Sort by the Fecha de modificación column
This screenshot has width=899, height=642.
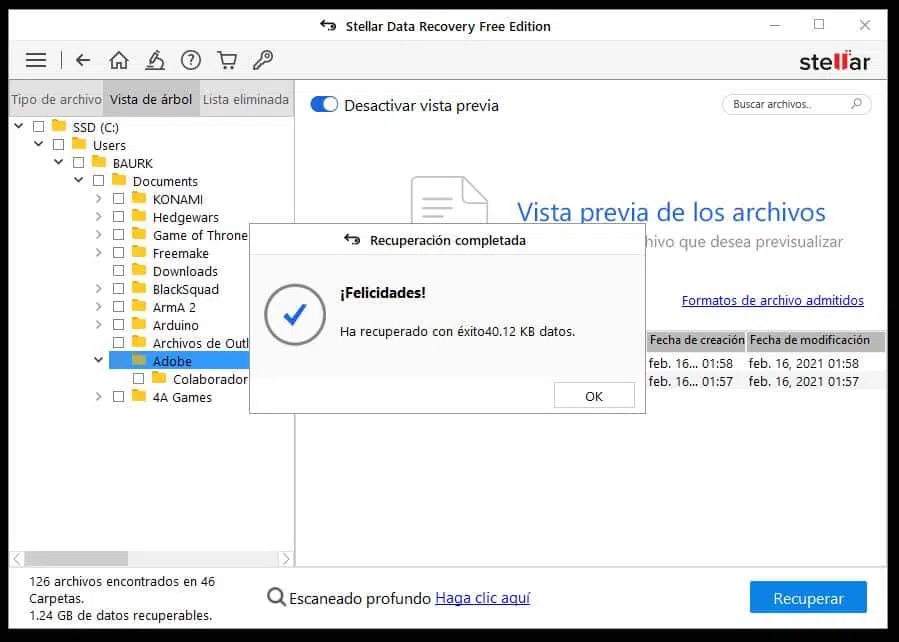pyautogui.click(x=816, y=340)
